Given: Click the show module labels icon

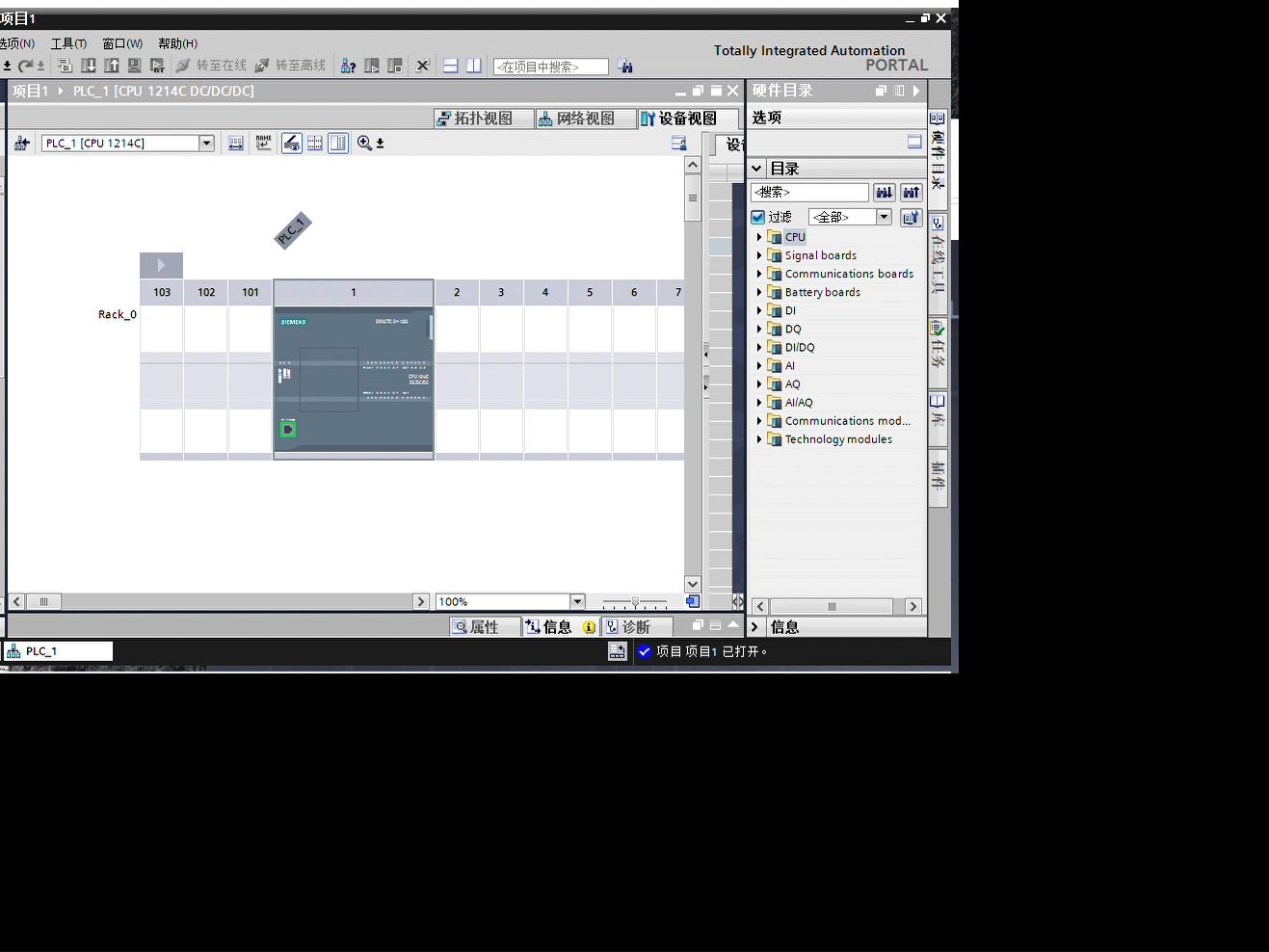Looking at the screenshot, I should (236, 143).
